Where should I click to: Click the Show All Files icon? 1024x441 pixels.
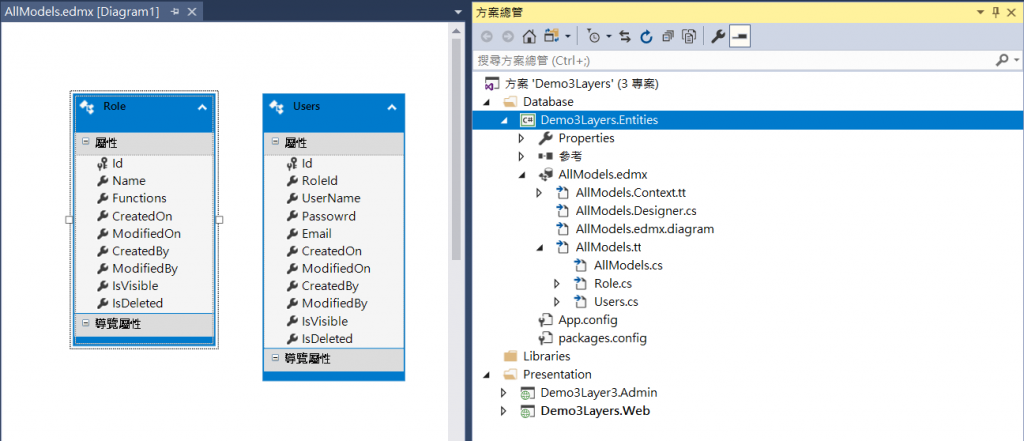click(689, 37)
